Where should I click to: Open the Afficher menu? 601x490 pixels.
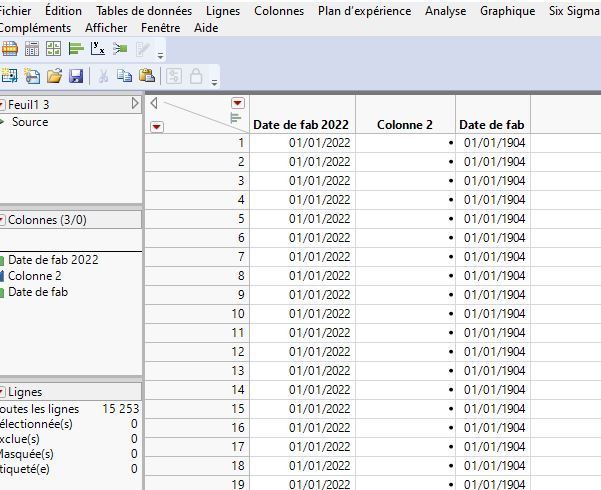pos(106,28)
